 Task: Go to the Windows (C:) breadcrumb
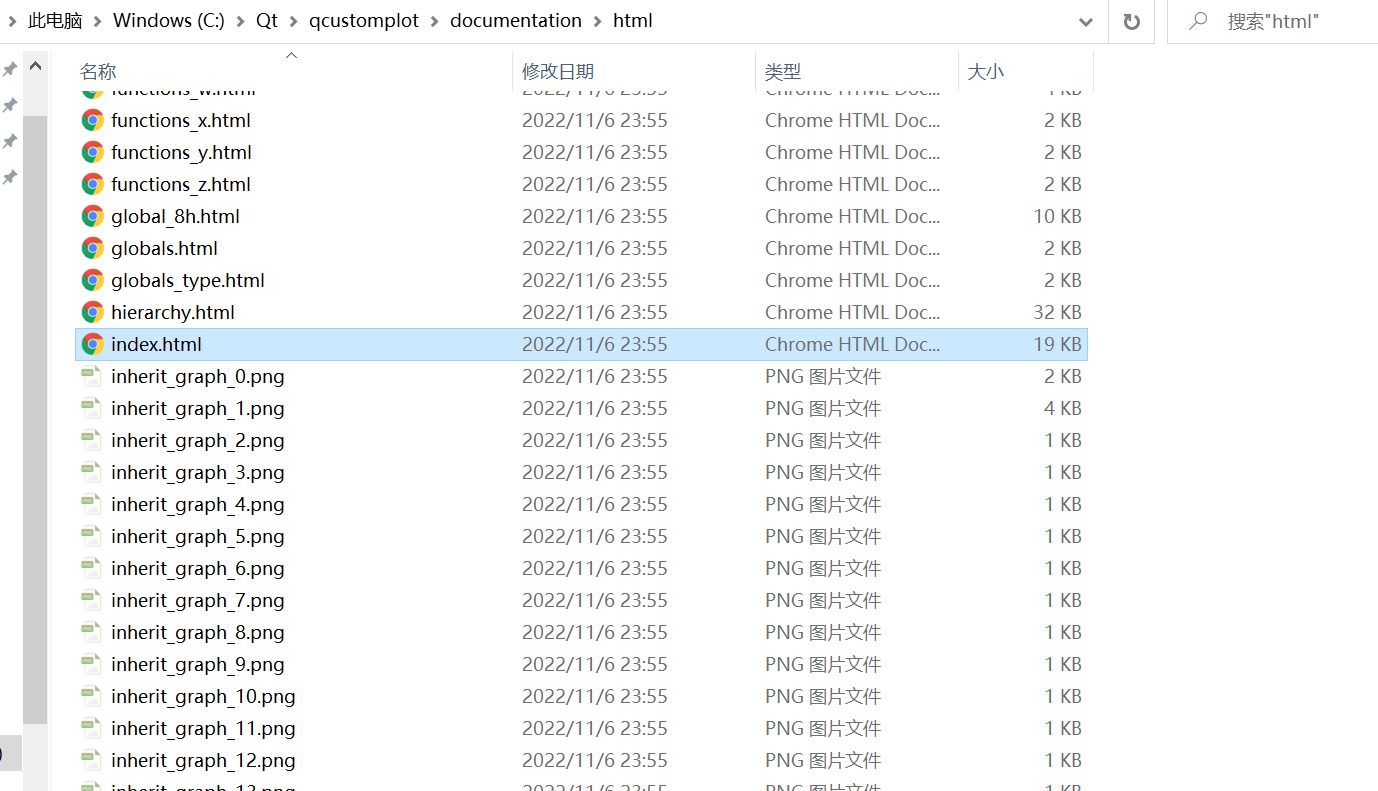point(169,21)
